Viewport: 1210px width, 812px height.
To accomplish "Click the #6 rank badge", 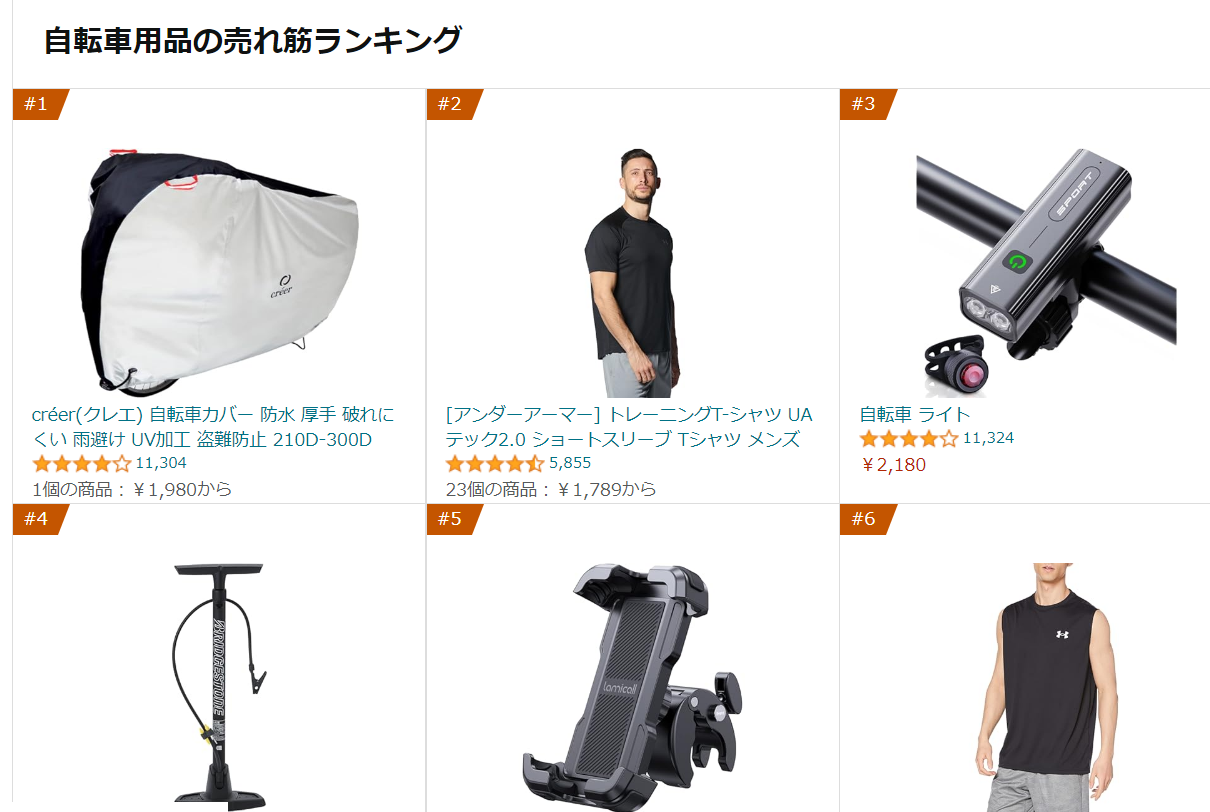I will pos(866,519).
